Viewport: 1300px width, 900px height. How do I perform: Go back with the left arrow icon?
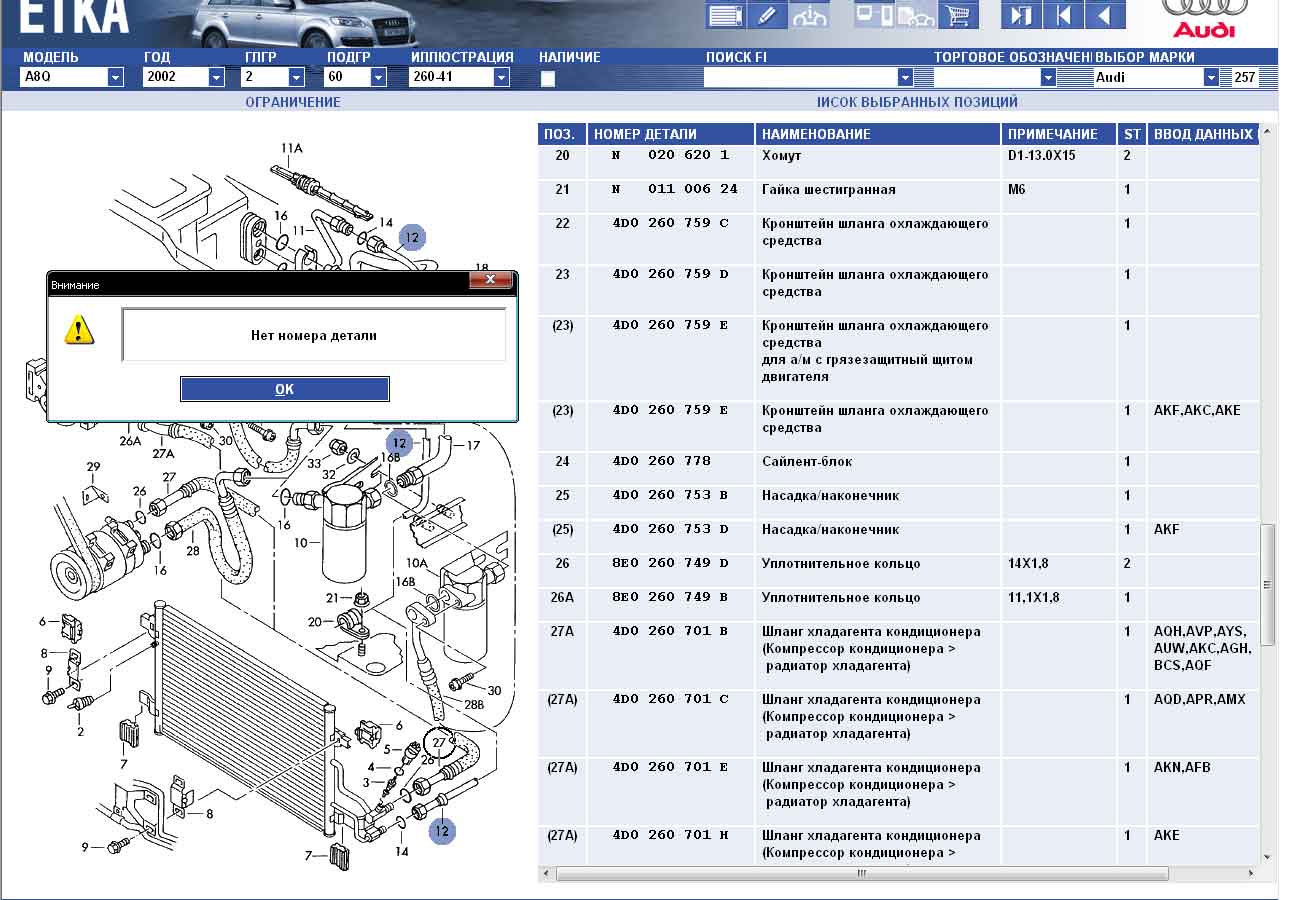tap(1104, 15)
